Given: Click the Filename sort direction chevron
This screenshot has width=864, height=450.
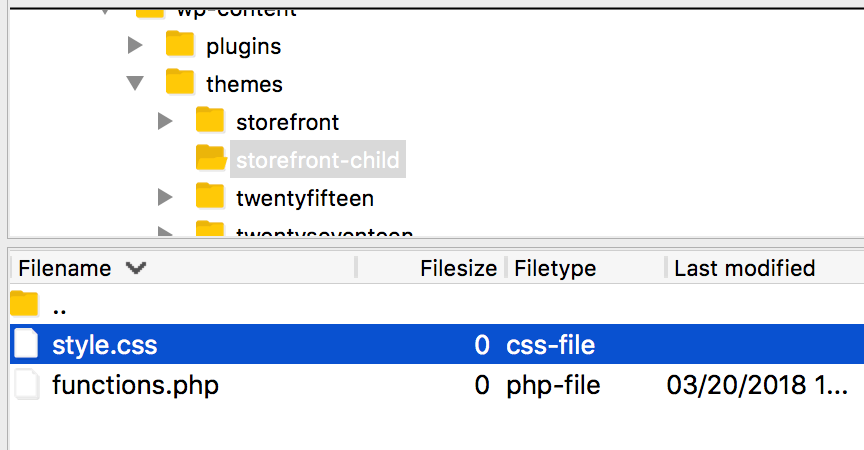Looking at the screenshot, I should [x=136, y=268].
